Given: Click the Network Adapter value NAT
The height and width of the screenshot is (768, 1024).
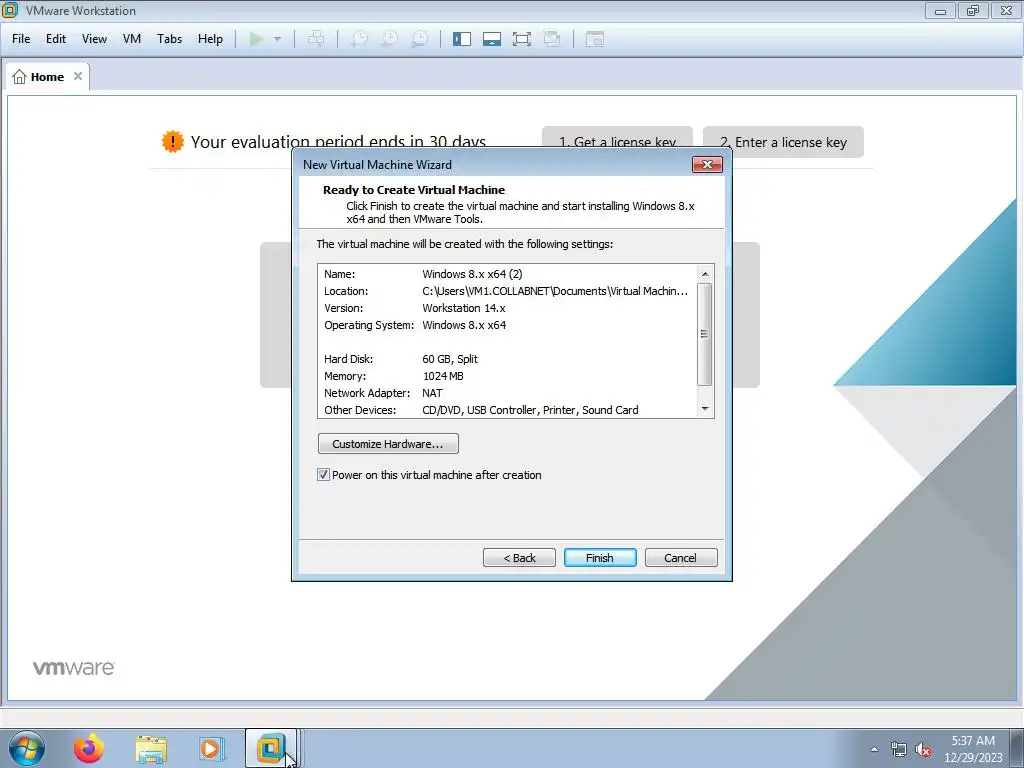Looking at the screenshot, I should click(x=432, y=393).
